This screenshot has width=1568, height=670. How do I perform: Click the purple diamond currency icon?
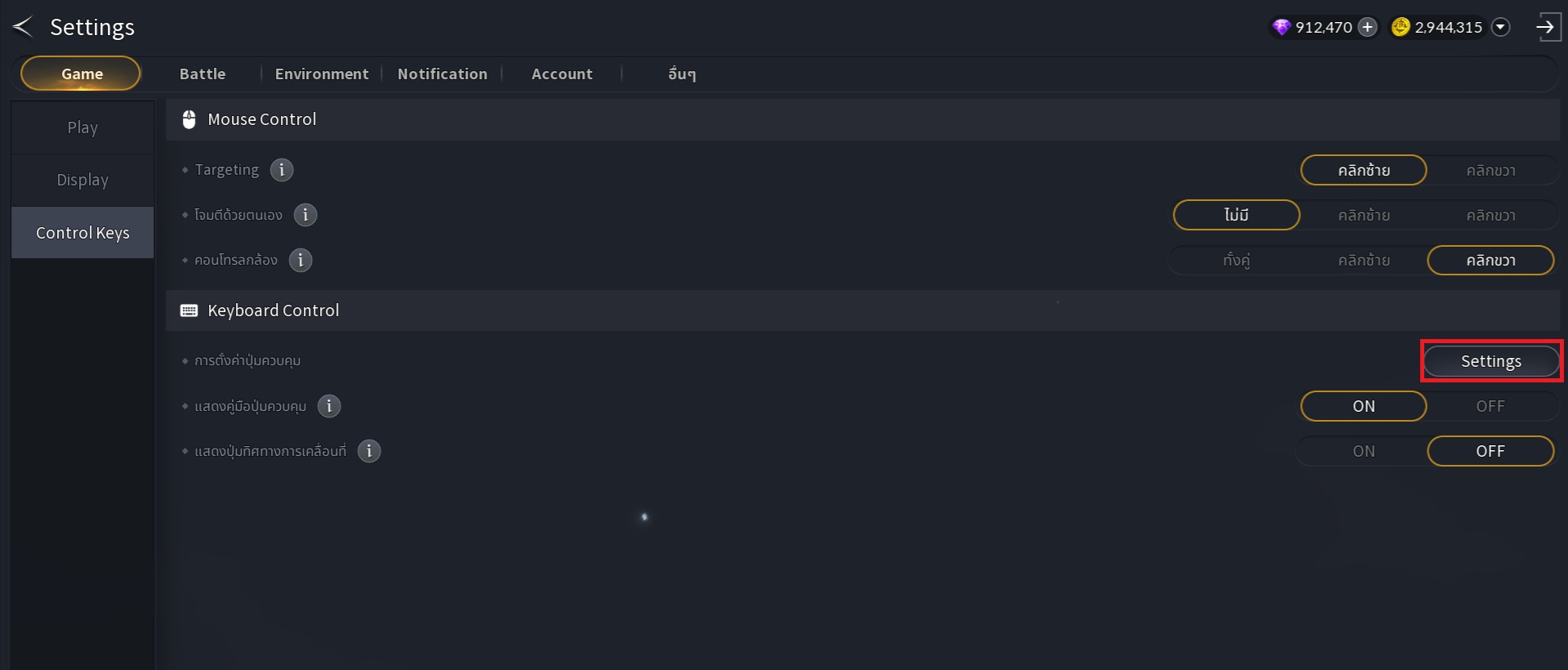click(x=1281, y=27)
